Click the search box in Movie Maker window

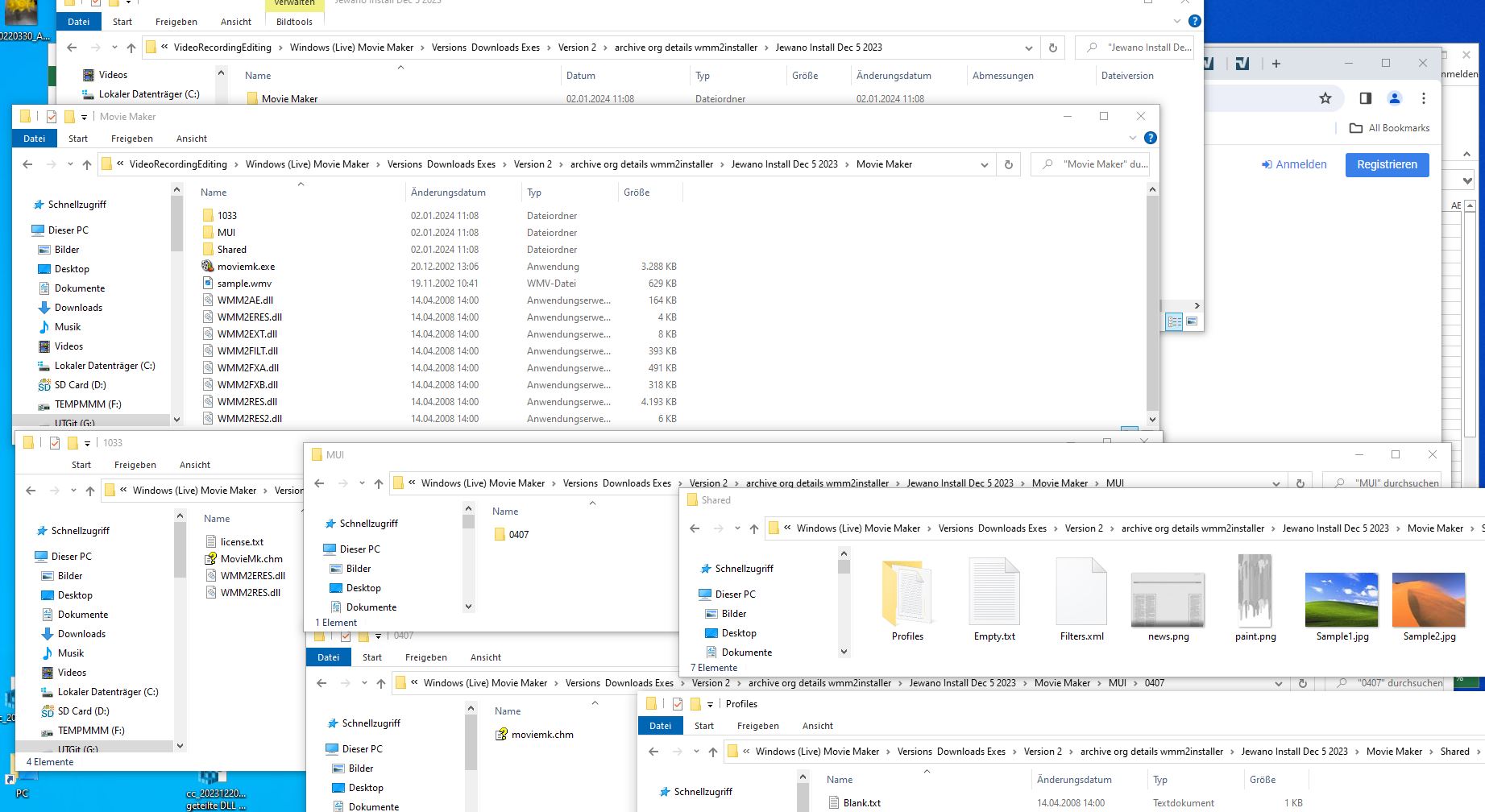[x=1091, y=164]
